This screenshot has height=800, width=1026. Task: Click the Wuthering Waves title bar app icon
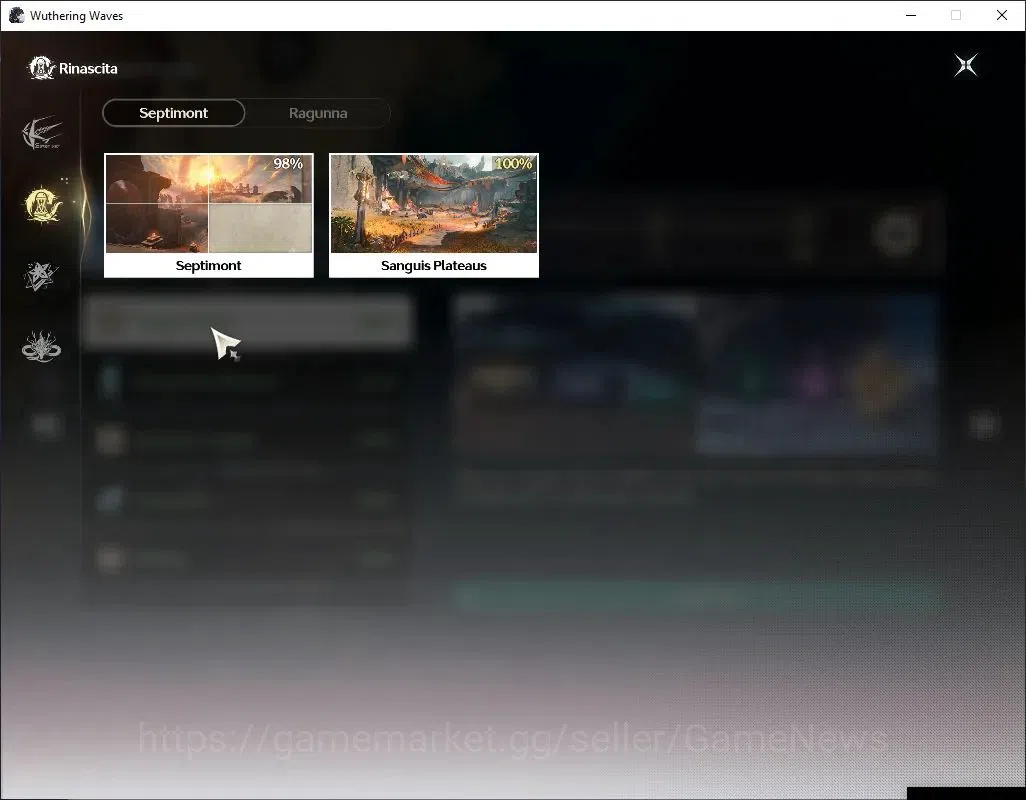(16, 15)
